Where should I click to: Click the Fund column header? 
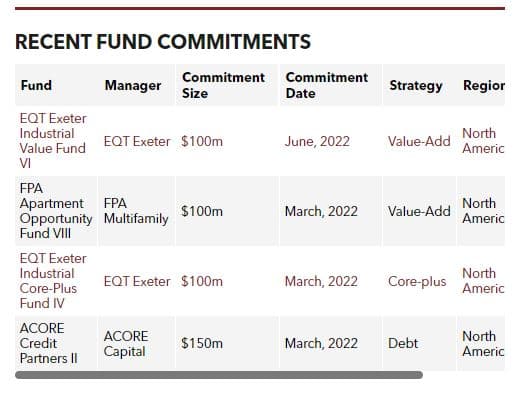(x=36, y=85)
